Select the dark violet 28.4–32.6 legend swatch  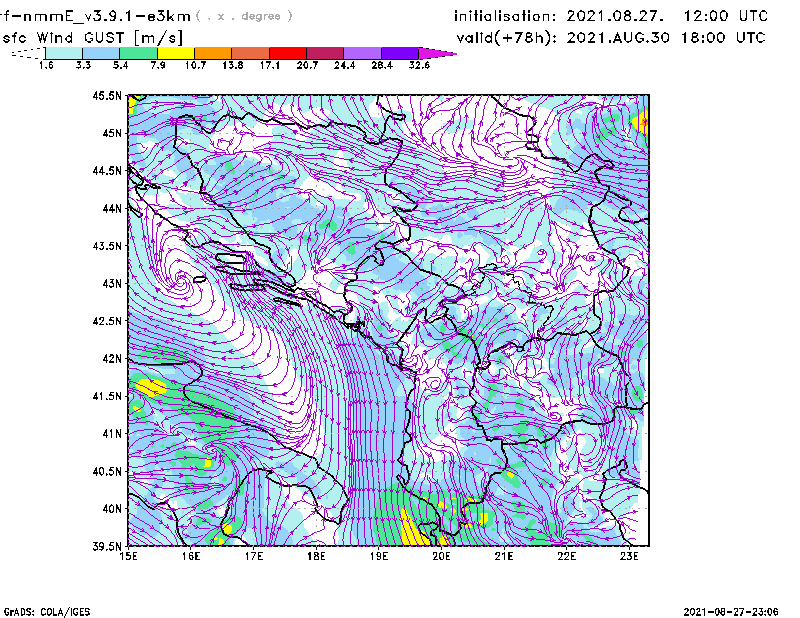(x=399, y=52)
